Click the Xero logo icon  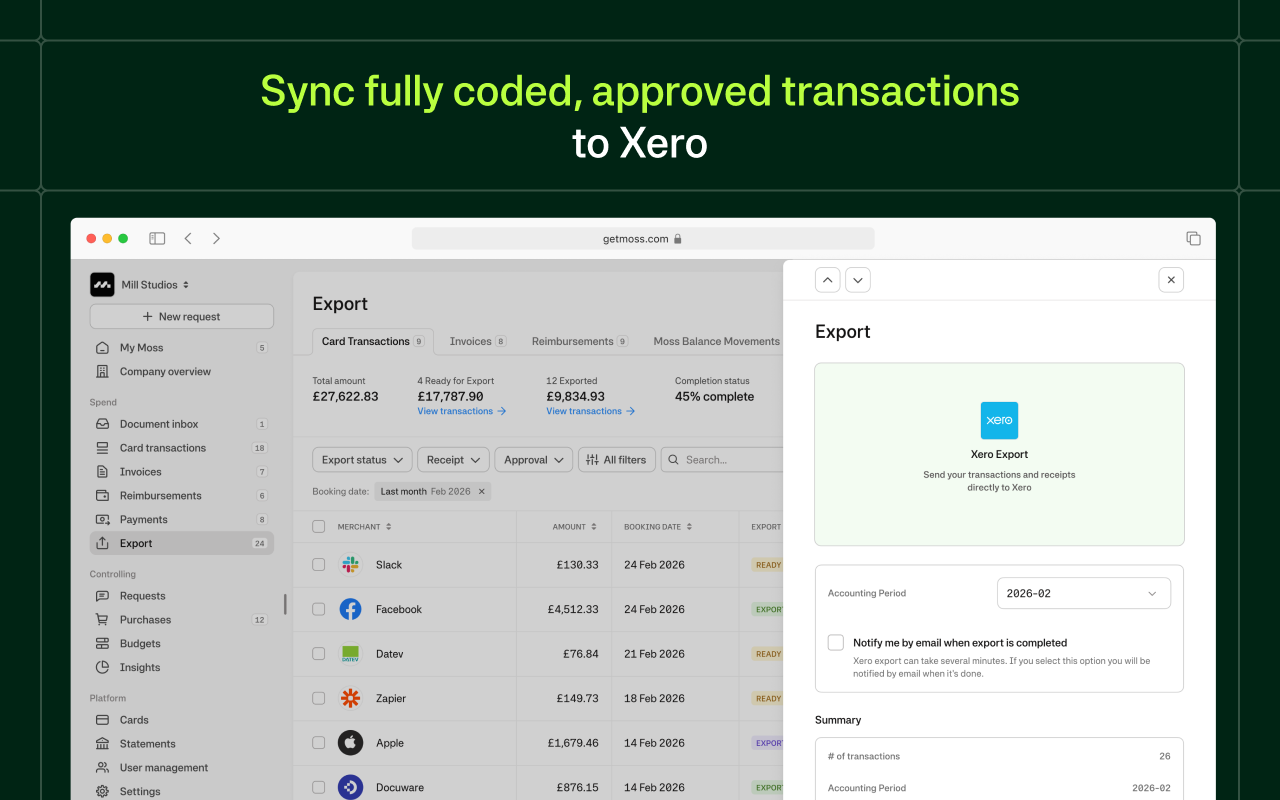(x=999, y=421)
